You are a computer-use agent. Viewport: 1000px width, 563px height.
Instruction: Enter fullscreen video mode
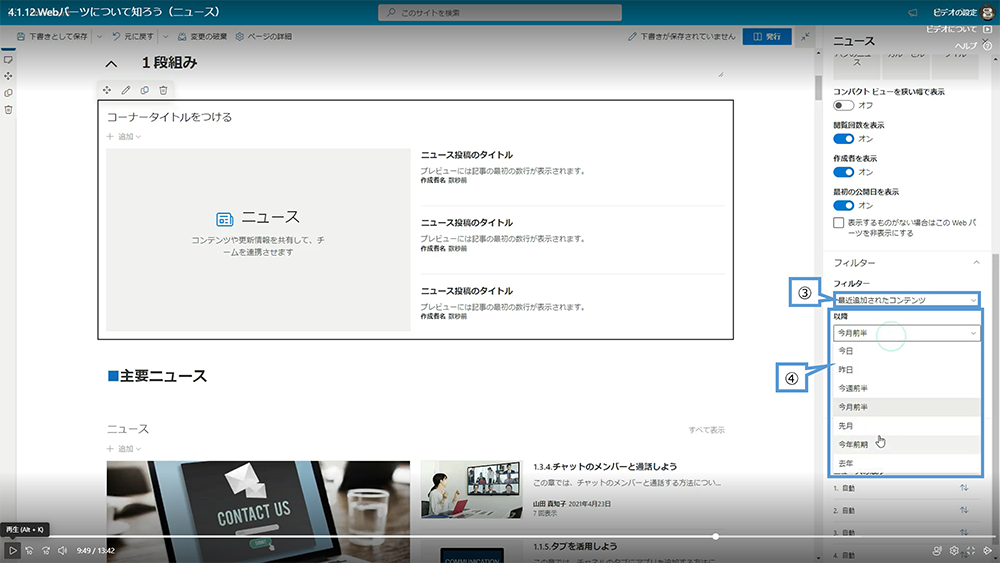(x=971, y=550)
